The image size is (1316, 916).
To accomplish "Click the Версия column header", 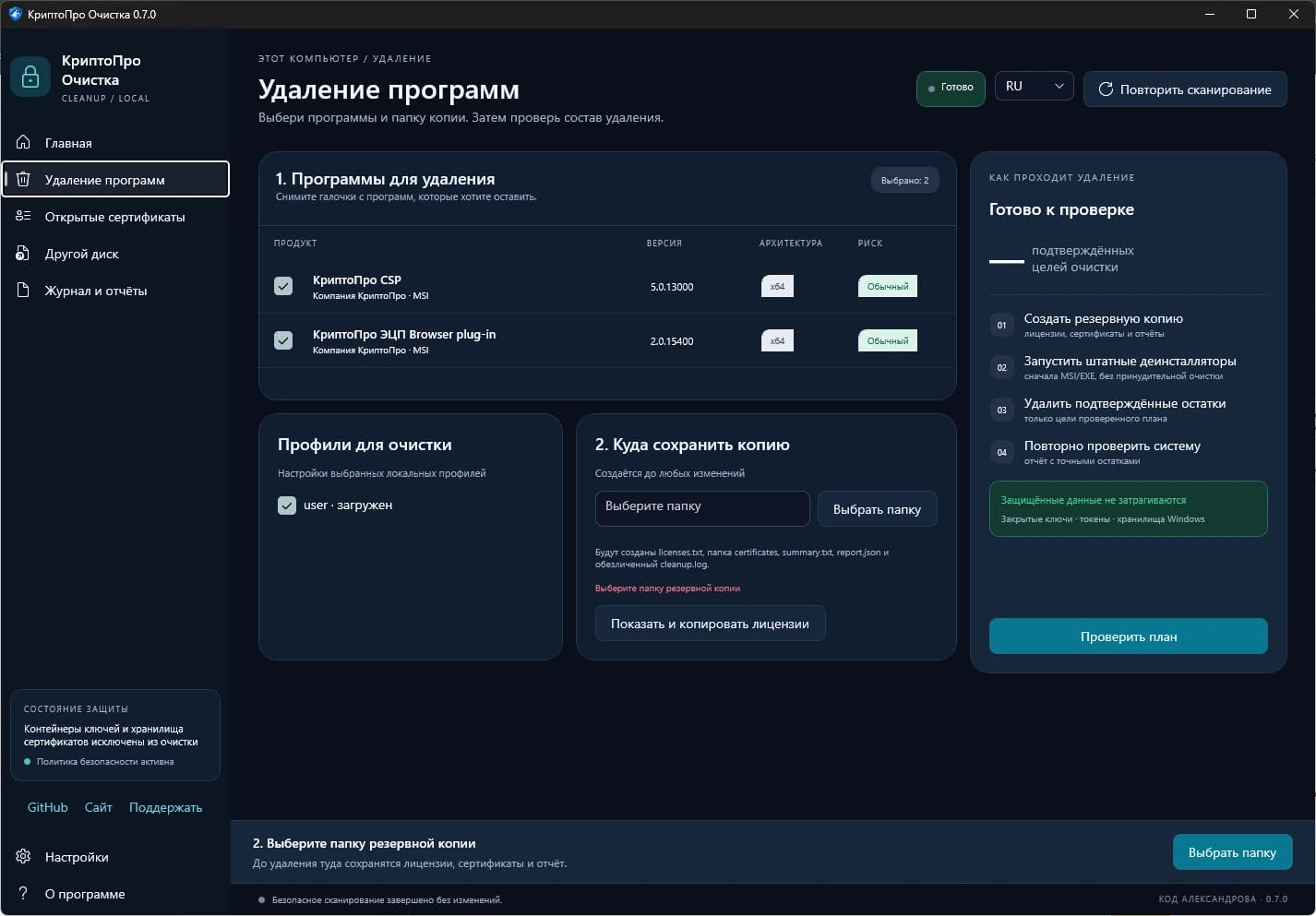I will 664,244.
